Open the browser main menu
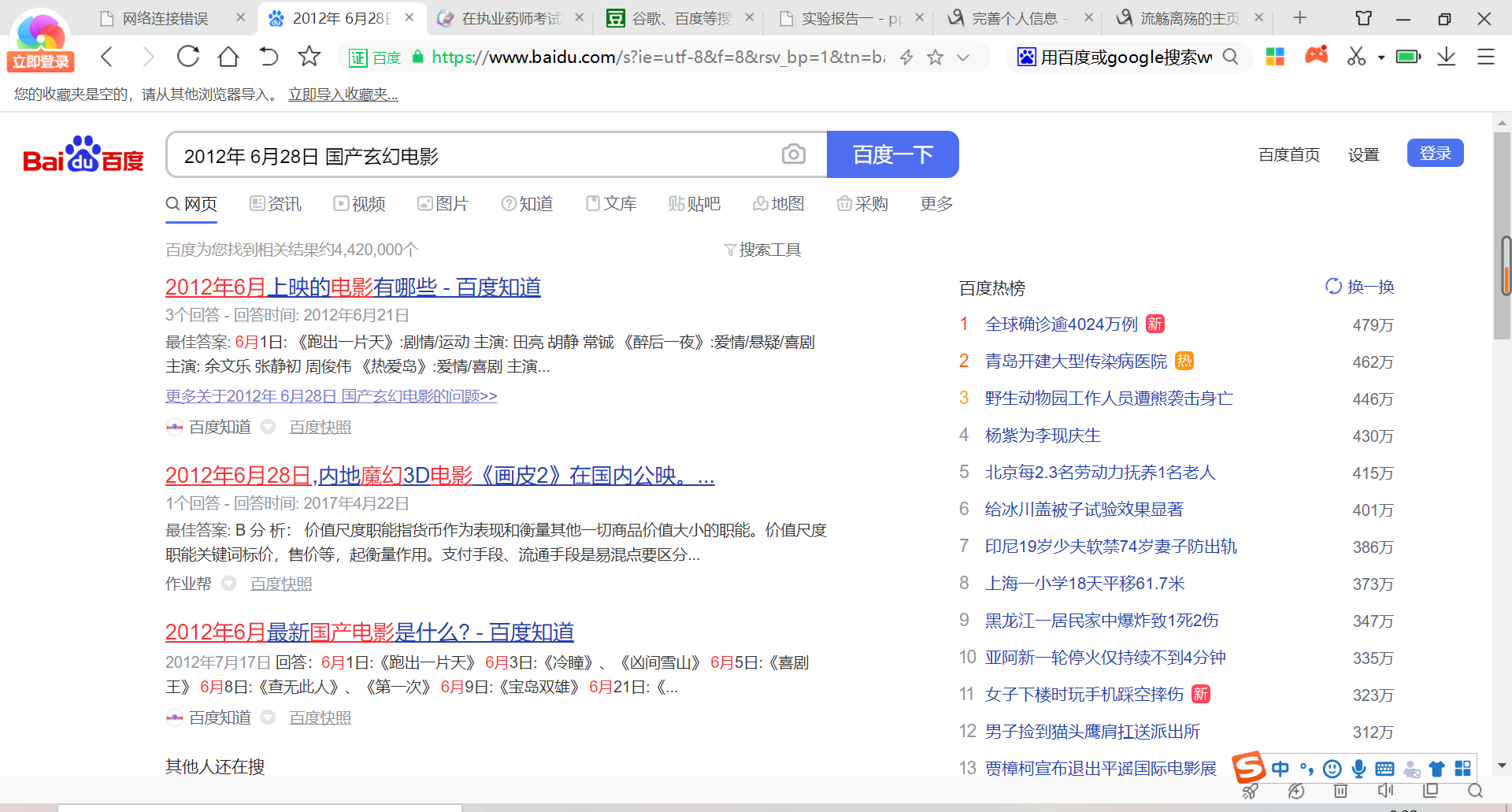 coord(1486,57)
